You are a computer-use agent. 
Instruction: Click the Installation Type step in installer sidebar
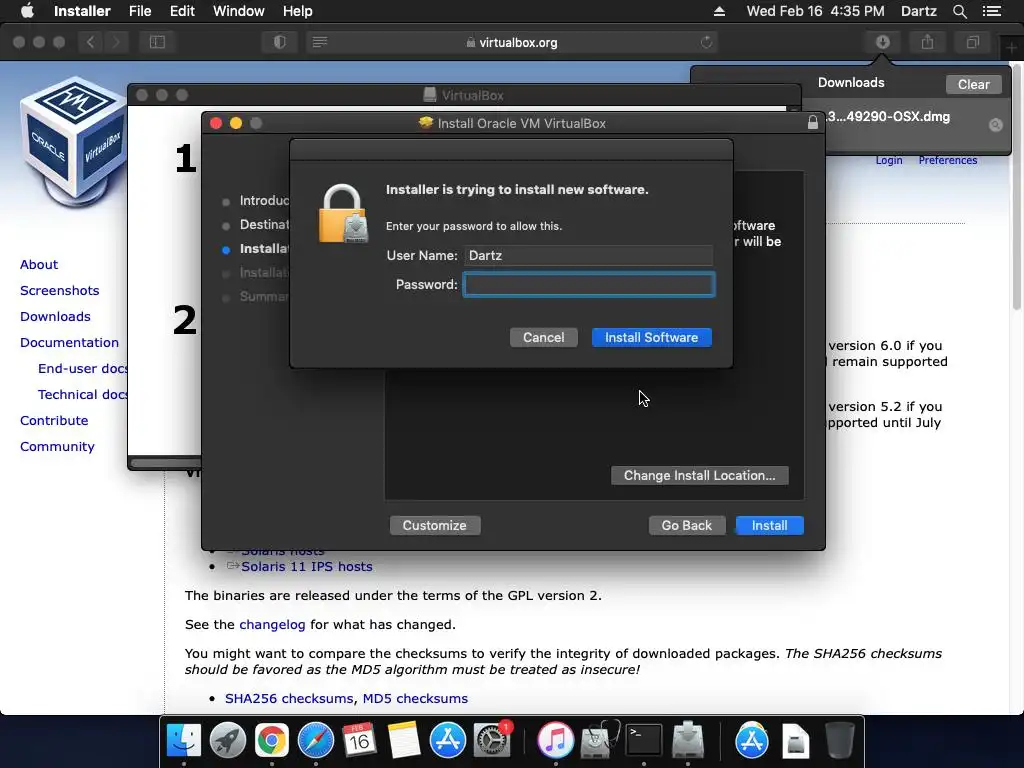[x=264, y=249]
